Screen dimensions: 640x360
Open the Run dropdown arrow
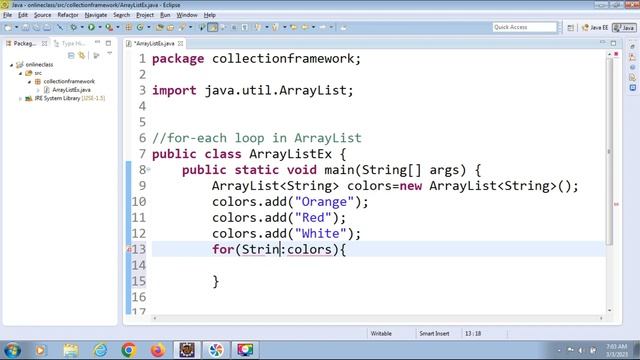coord(100,27)
